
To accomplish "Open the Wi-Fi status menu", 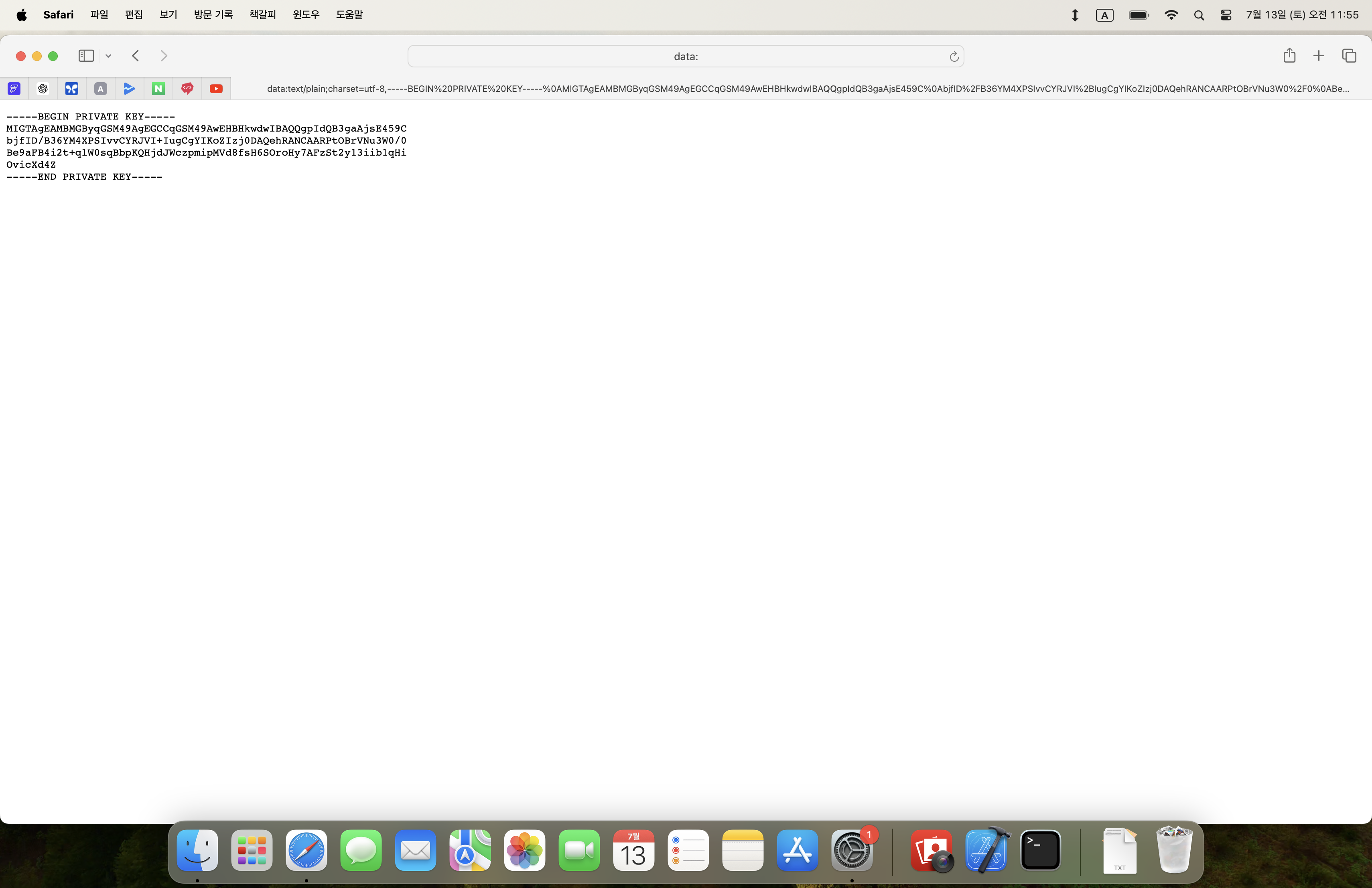I will coord(1171,15).
